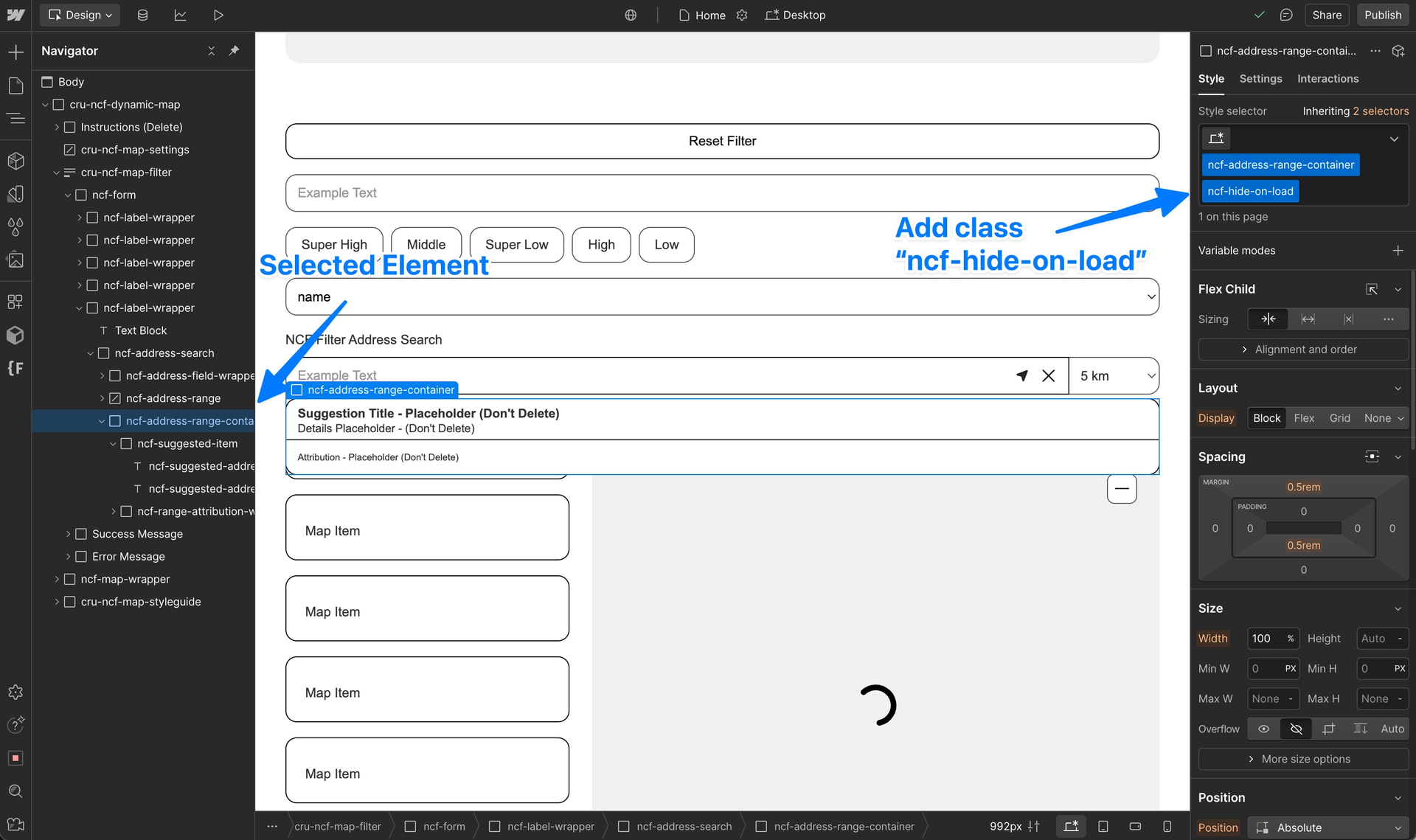Viewport: 1416px width, 840px height.
Task: Open the Design mode dropdown
Action: tap(80, 15)
